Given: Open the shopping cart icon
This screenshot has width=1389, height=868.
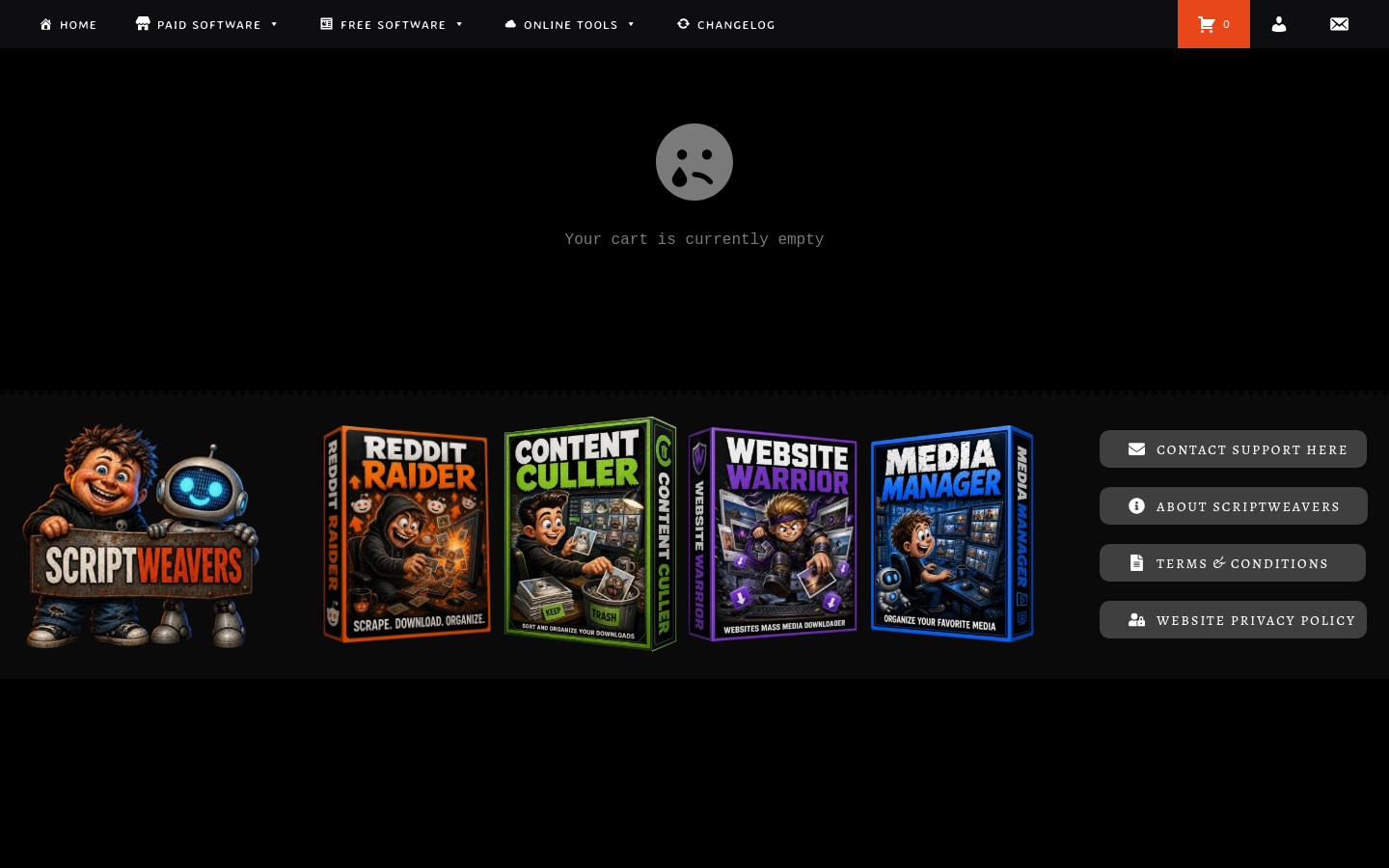Looking at the screenshot, I should (1206, 24).
